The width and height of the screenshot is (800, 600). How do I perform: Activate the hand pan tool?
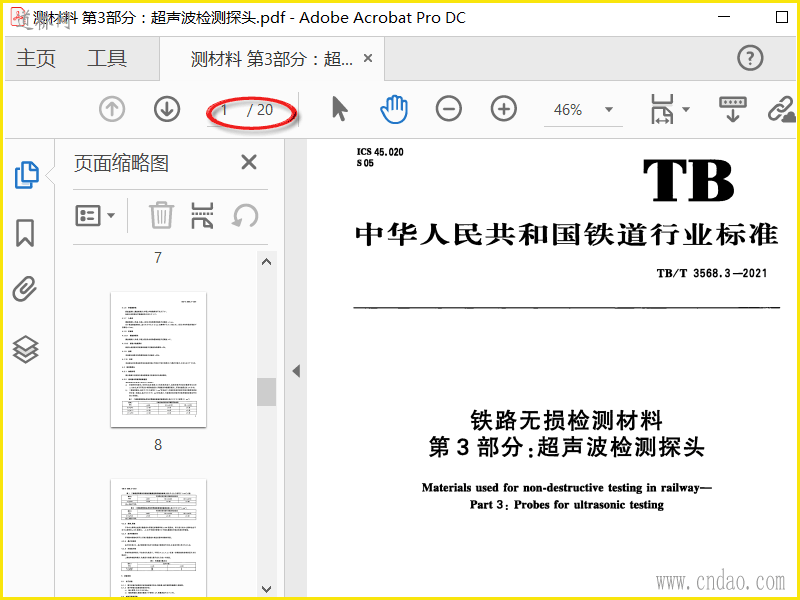(394, 109)
